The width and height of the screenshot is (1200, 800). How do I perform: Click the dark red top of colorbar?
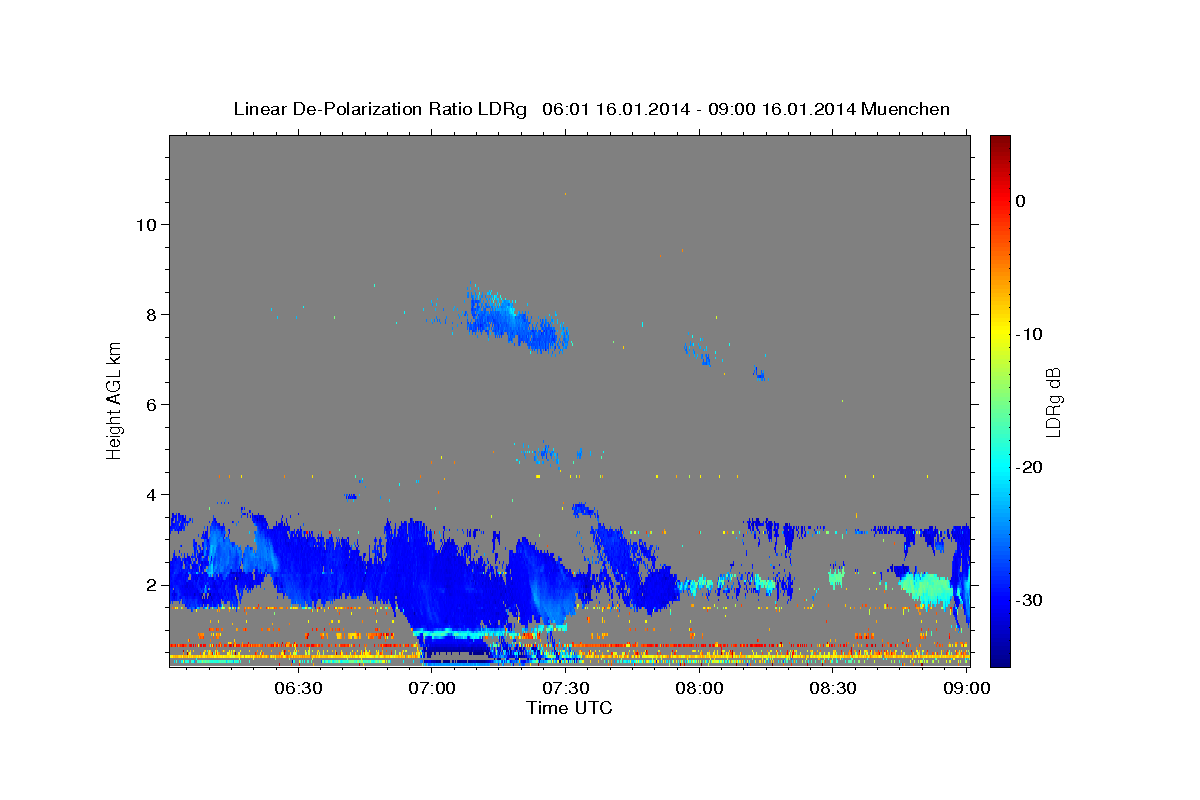(1000, 142)
